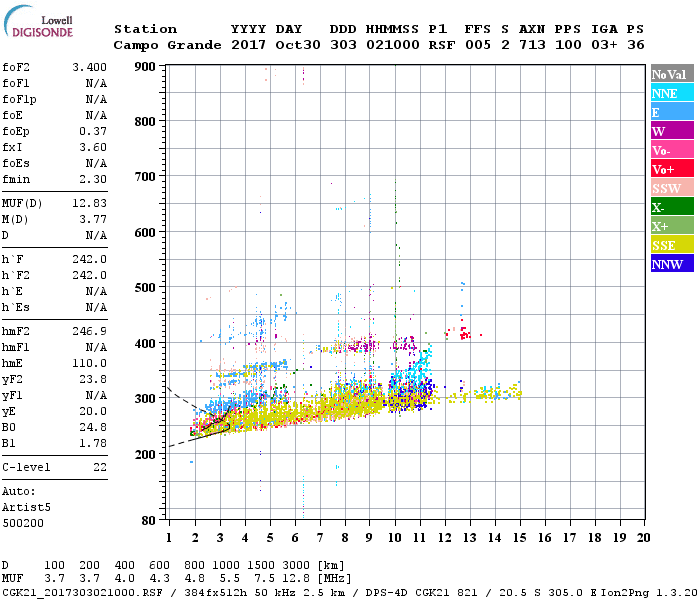700x600 pixels.
Task: Click the MUF(D) value 12.83
Action: coord(89,203)
